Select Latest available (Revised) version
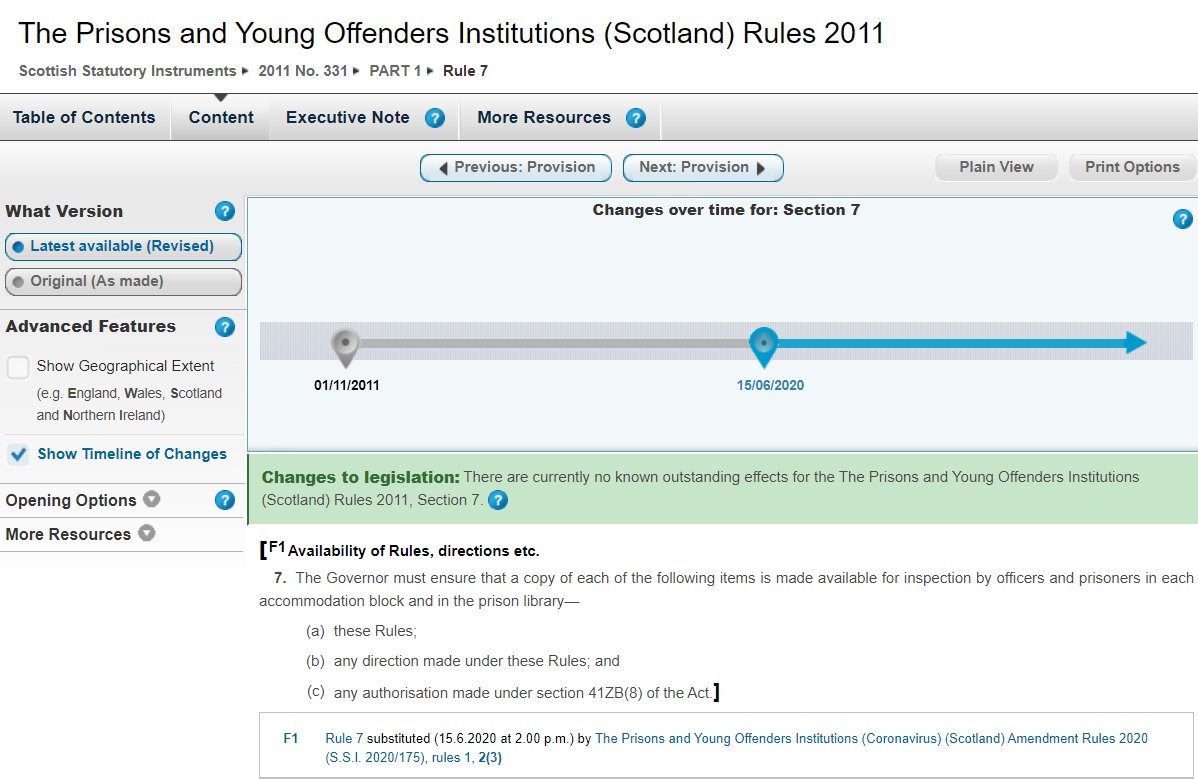This screenshot has height=779, width=1198. [x=123, y=246]
